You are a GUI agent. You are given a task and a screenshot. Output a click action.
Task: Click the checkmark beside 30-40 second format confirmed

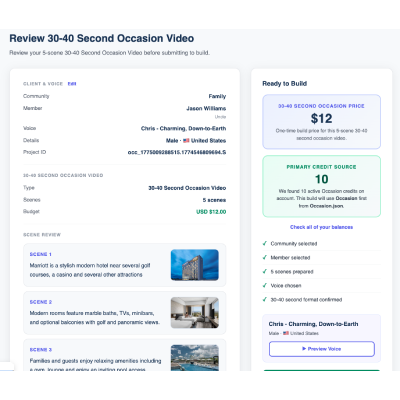tap(265, 299)
